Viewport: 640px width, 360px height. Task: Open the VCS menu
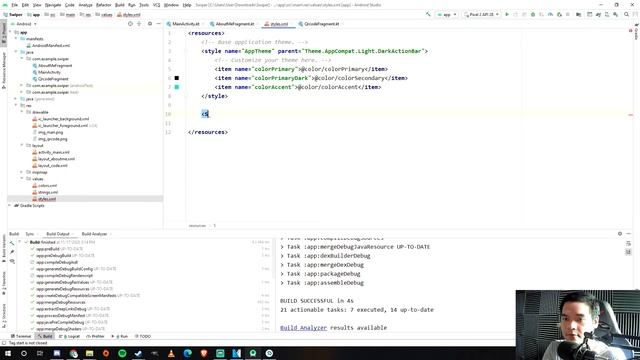(x=156, y=5)
